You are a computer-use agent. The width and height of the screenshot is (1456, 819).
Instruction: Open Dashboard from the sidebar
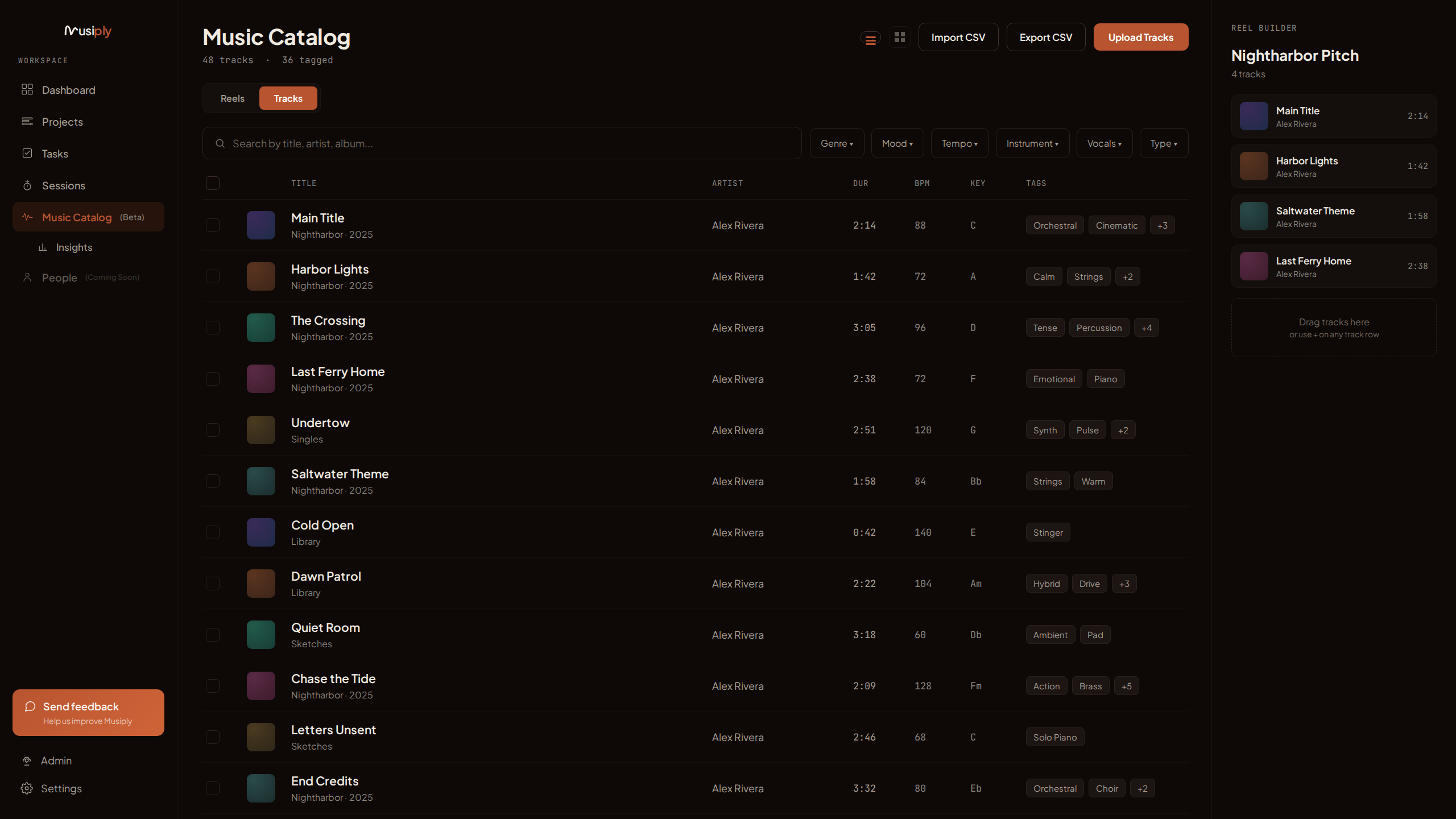tap(88, 90)
